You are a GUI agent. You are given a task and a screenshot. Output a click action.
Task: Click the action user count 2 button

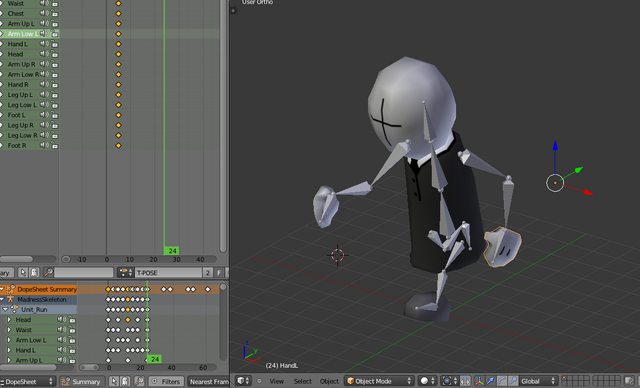point(208,273)
